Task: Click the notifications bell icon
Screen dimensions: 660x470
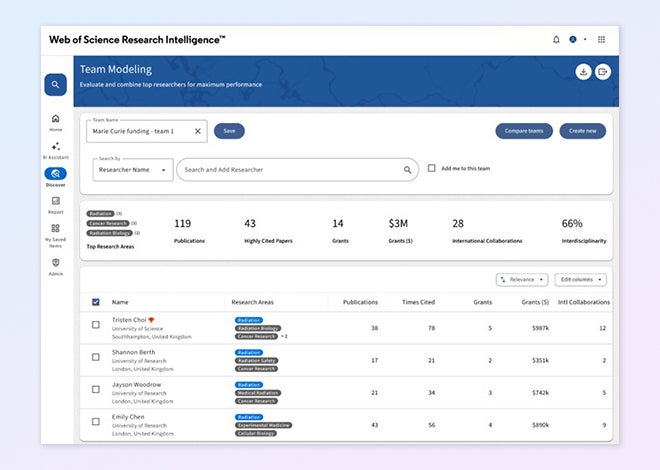Action: (556, 40)
